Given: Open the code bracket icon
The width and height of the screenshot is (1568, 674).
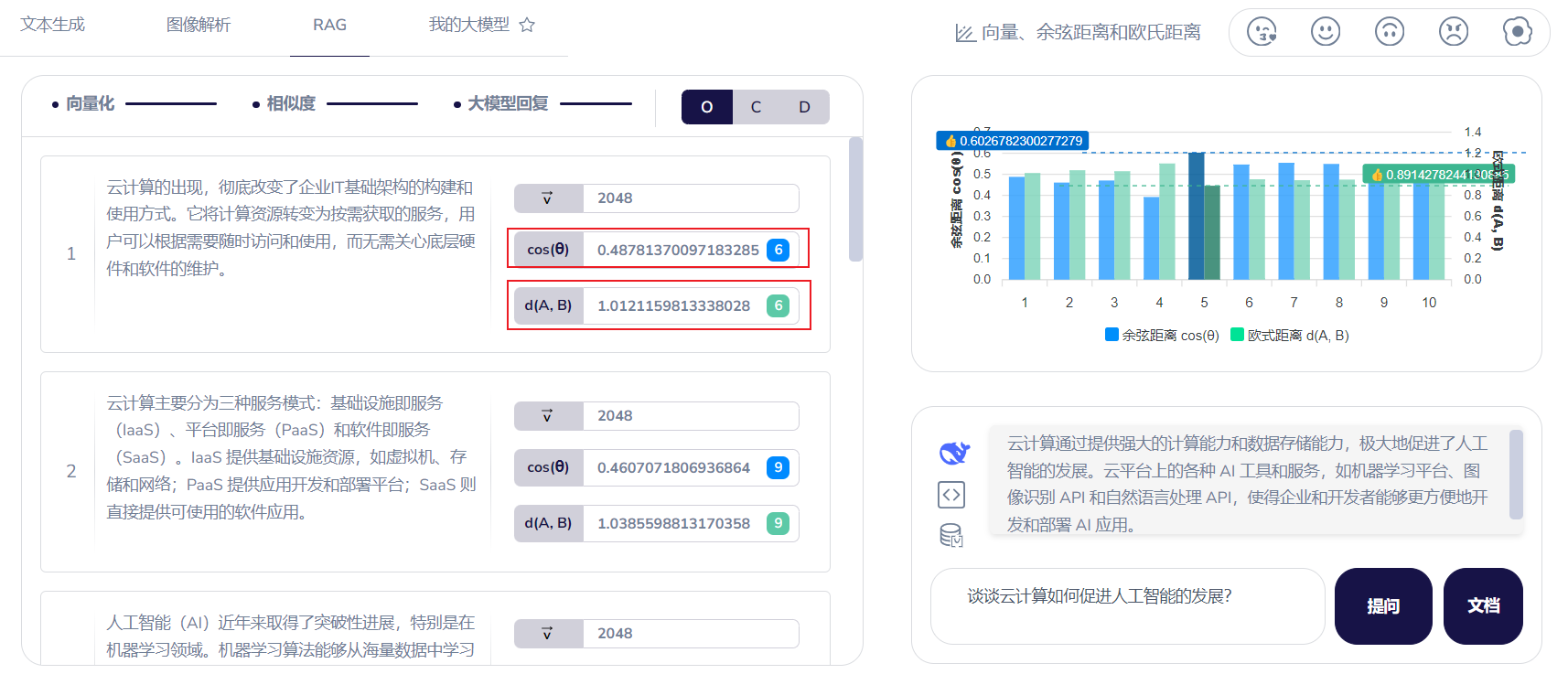Looking at the screenshot, I should click(951, 495).
